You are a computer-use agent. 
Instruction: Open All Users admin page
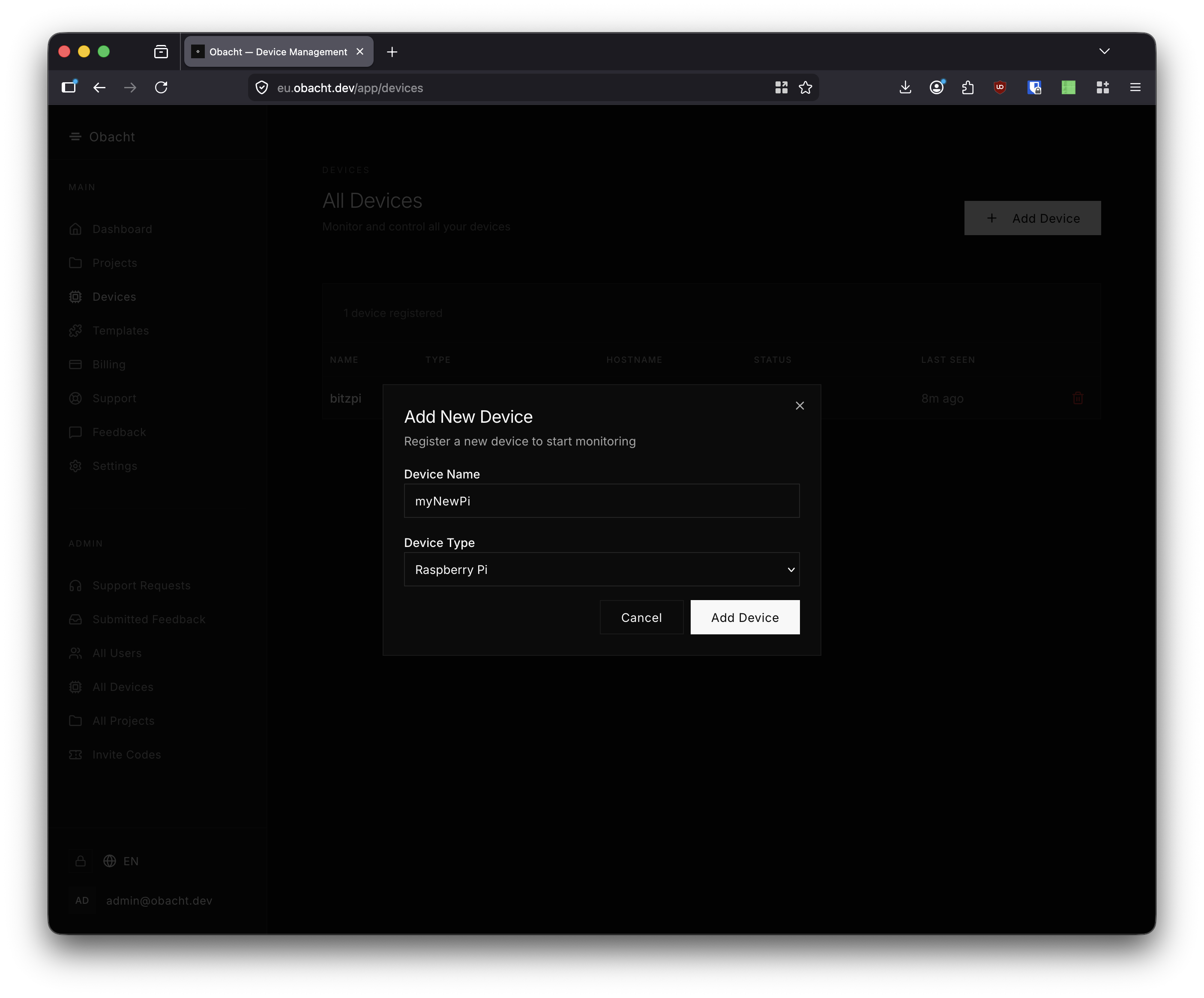(117, 653)
